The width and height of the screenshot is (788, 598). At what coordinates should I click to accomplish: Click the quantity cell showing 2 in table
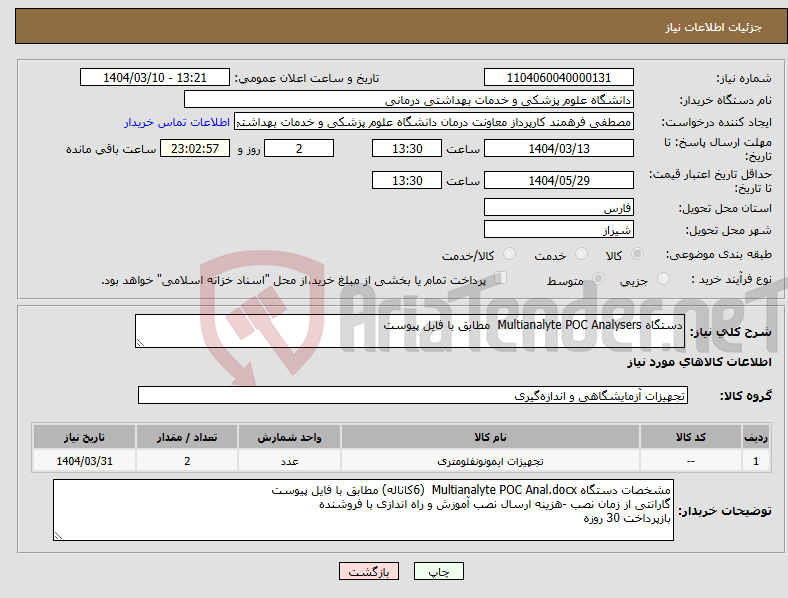pyautogui.click(x=187, y=460)
